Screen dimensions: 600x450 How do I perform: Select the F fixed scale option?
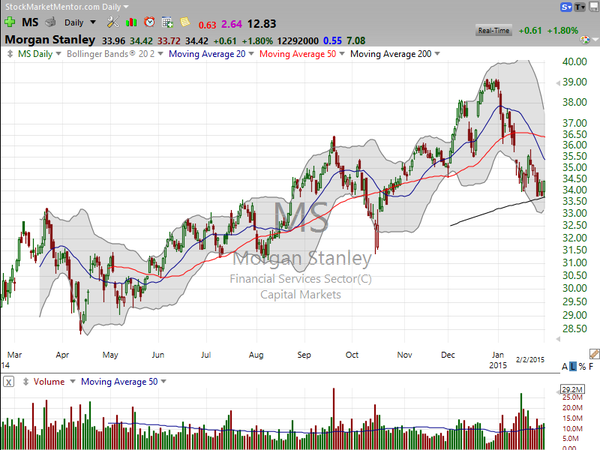(x=591, y=367)
